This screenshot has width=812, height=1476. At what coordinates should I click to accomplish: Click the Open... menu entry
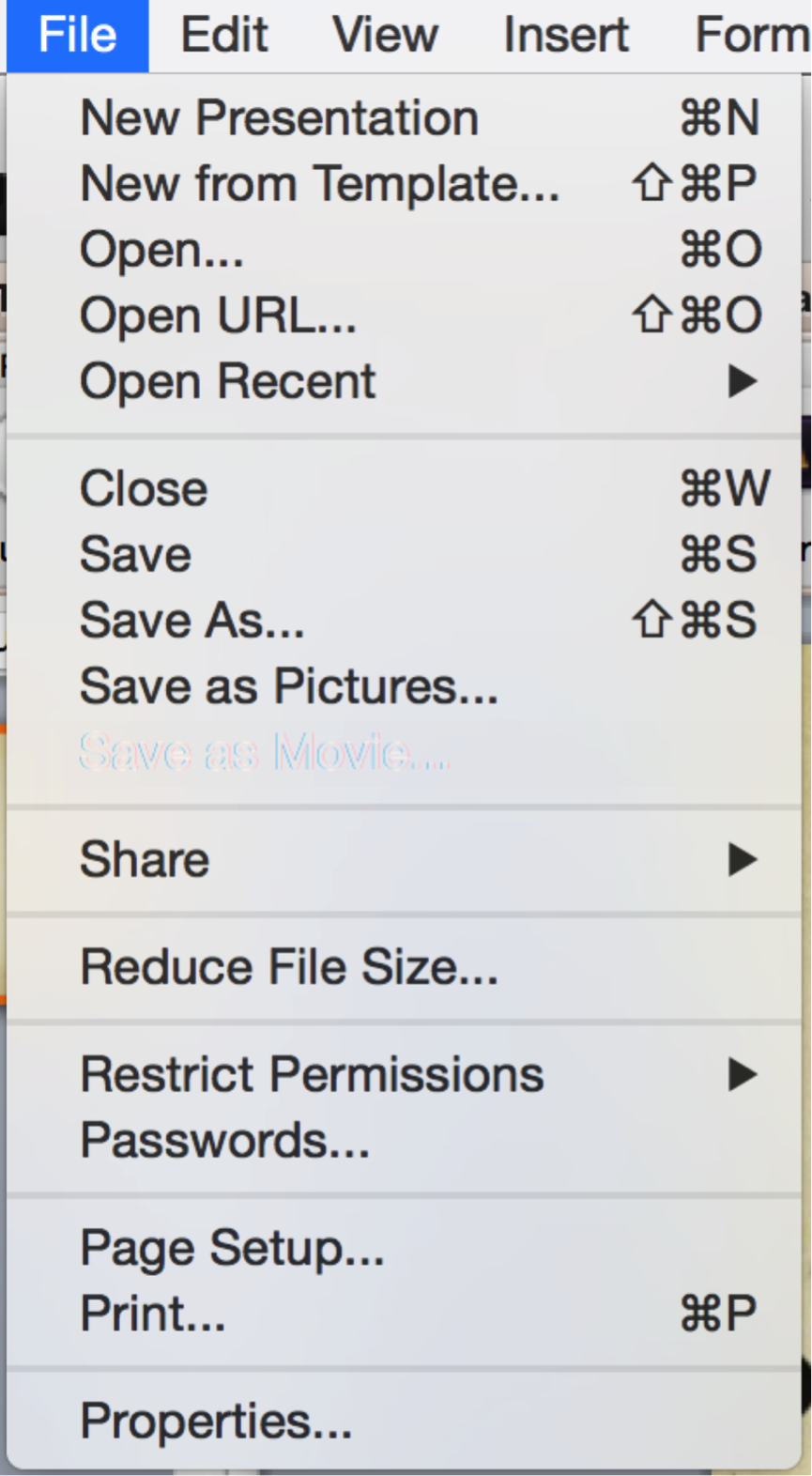point(161,250)
